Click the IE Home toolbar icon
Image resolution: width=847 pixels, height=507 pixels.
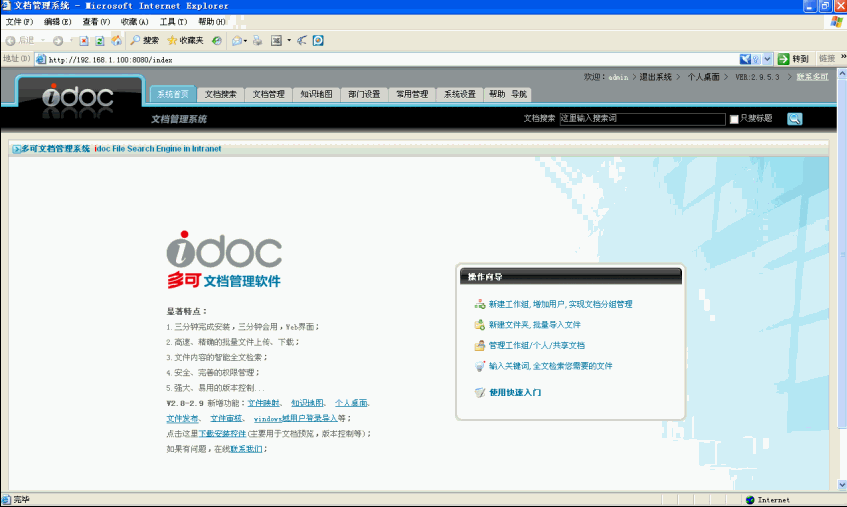116,40
